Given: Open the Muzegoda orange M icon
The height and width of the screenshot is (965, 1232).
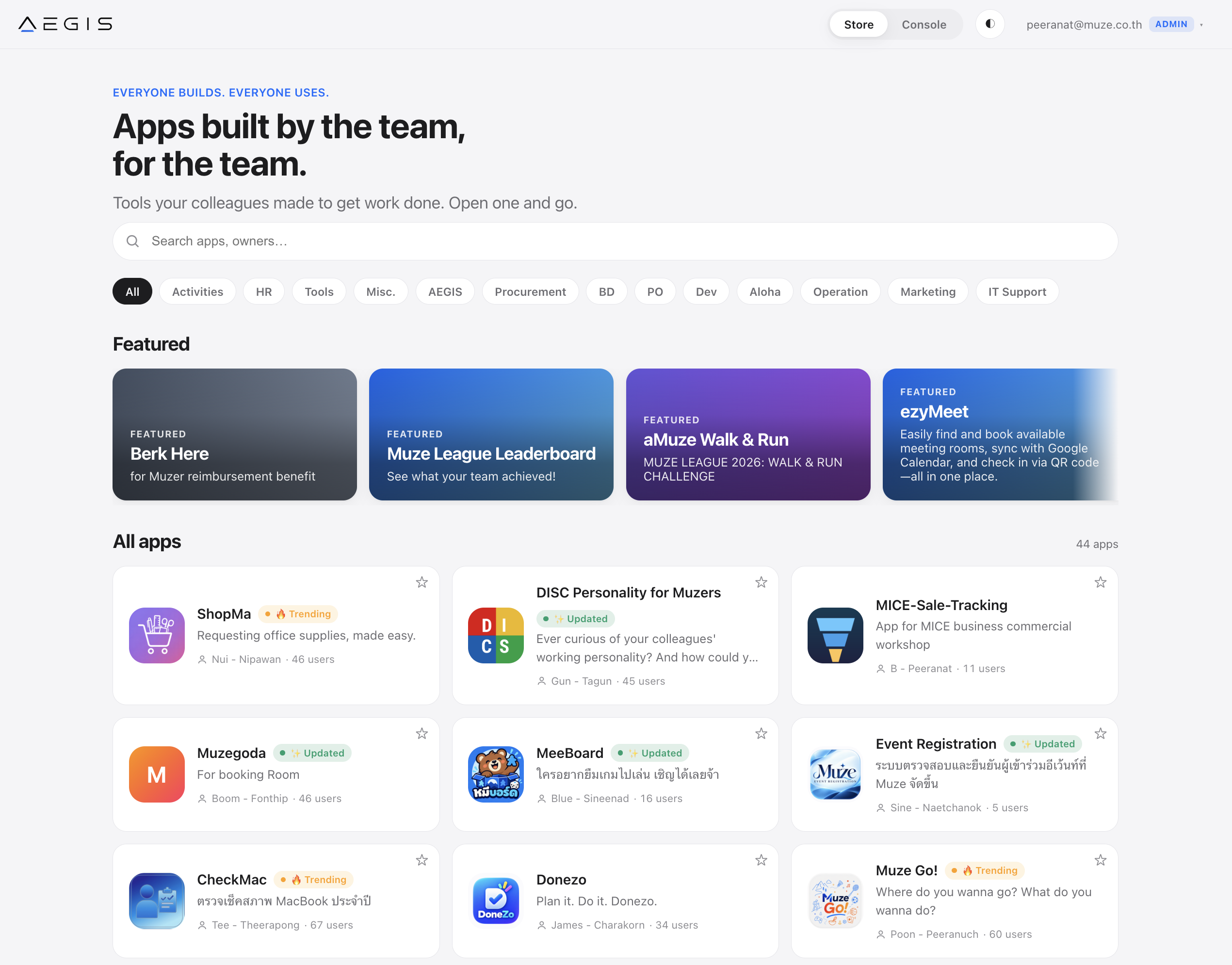Looking at the screenshot, I should [157, 774].
